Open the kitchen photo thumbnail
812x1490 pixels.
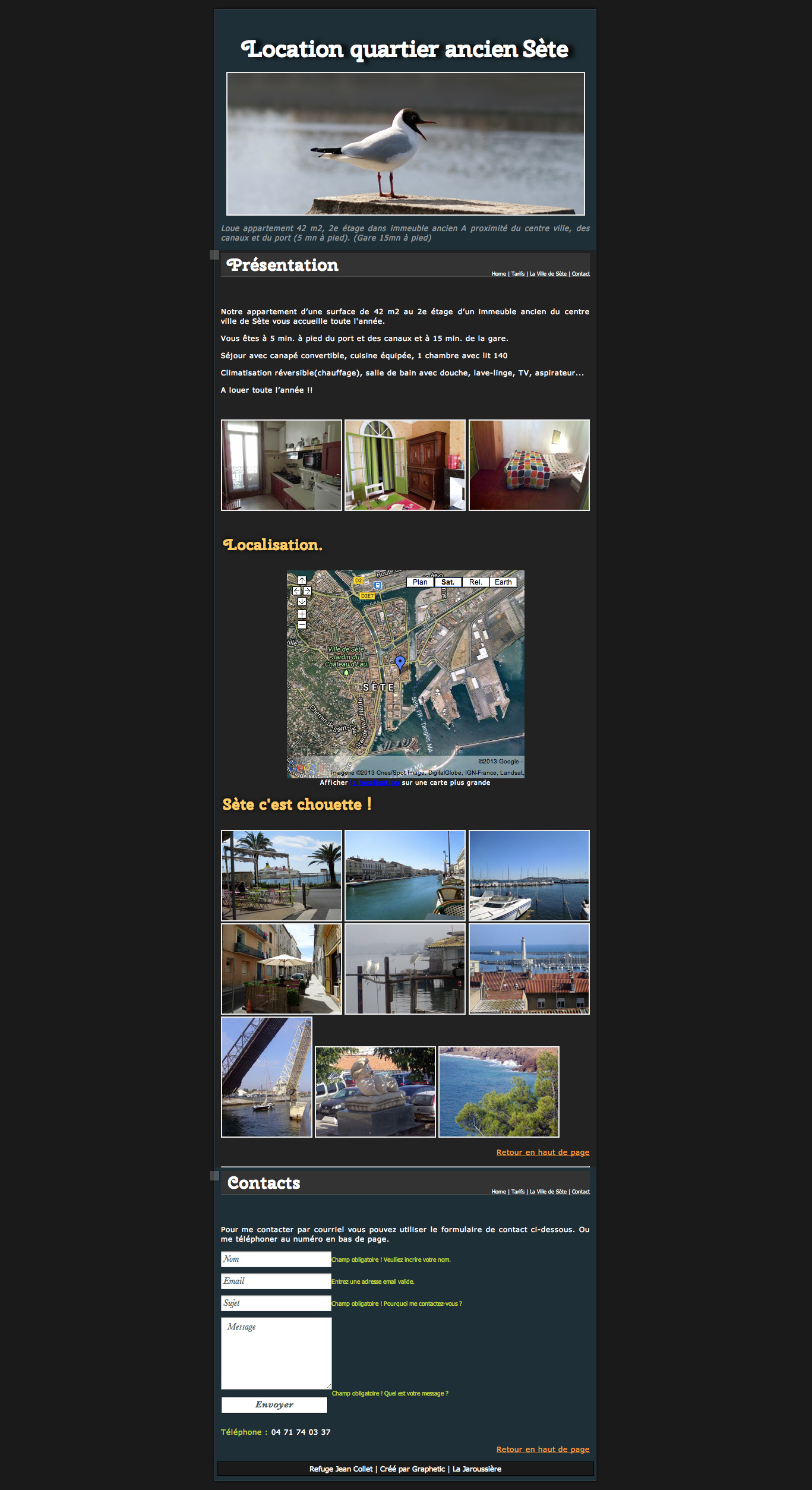[x=282, y=465]
